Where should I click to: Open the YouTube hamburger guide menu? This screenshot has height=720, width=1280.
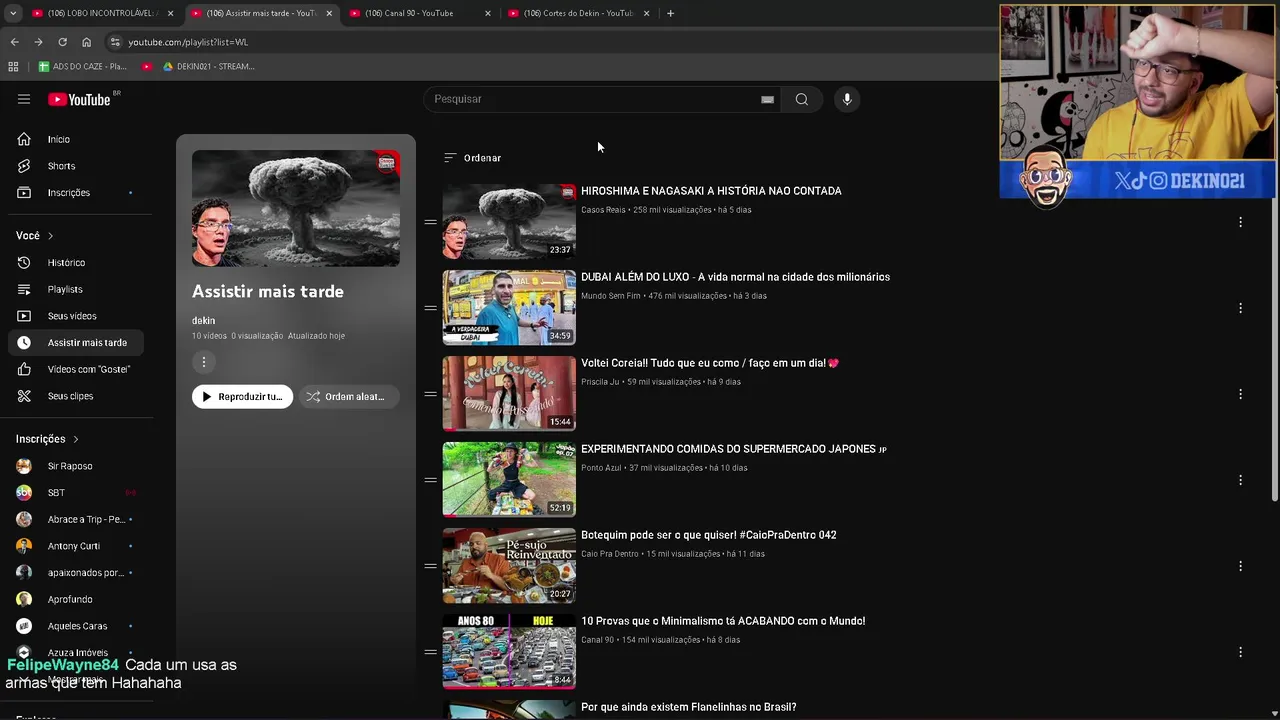click(24, 99)
